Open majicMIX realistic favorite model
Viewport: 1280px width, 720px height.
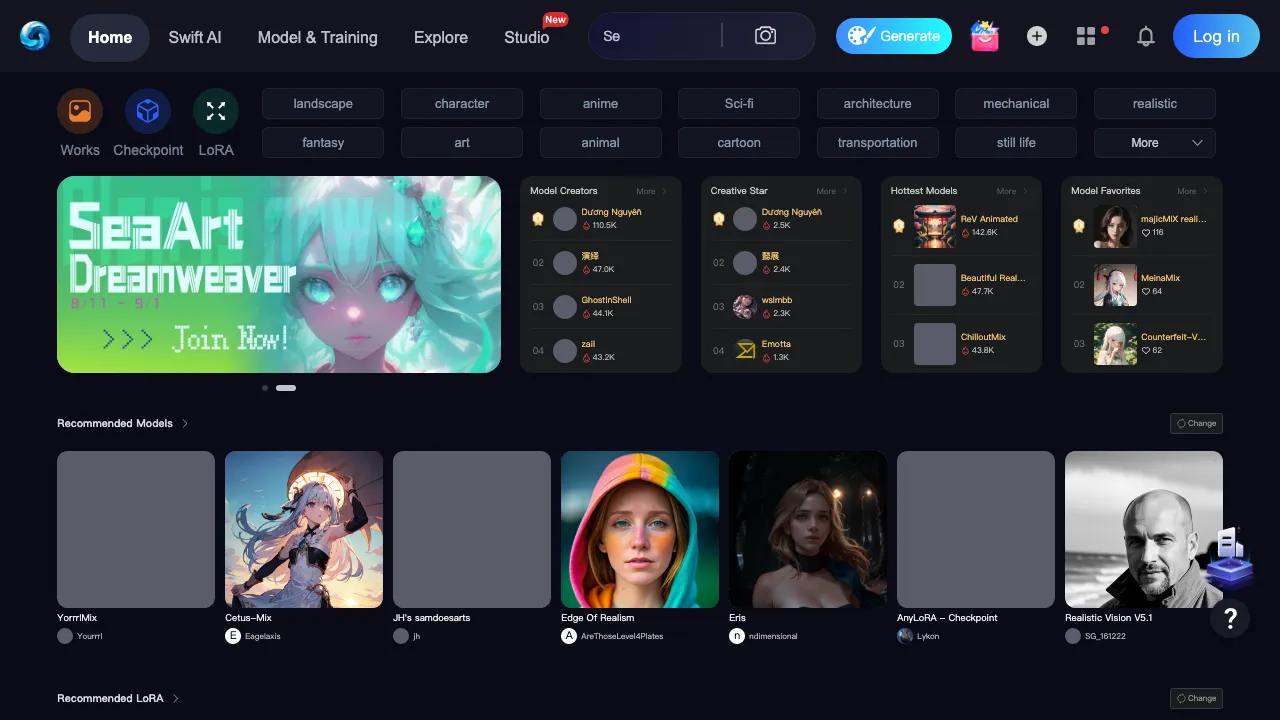point(1142,226)
